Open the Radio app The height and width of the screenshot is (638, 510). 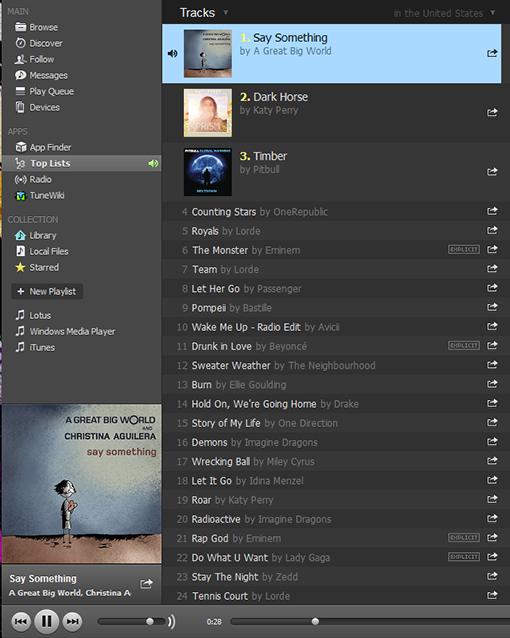(x=33, y=179)
